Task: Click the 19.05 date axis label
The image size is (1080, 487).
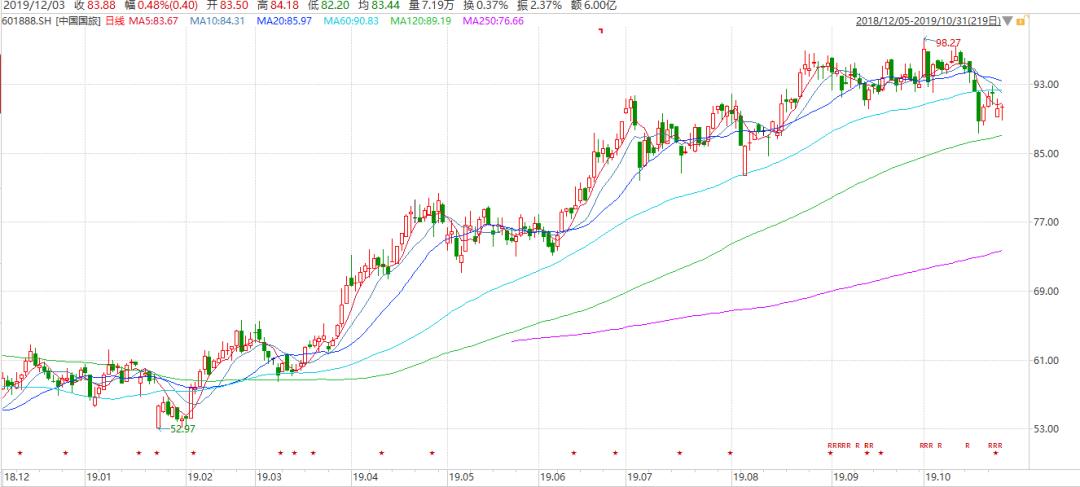Action: [461, 476]
